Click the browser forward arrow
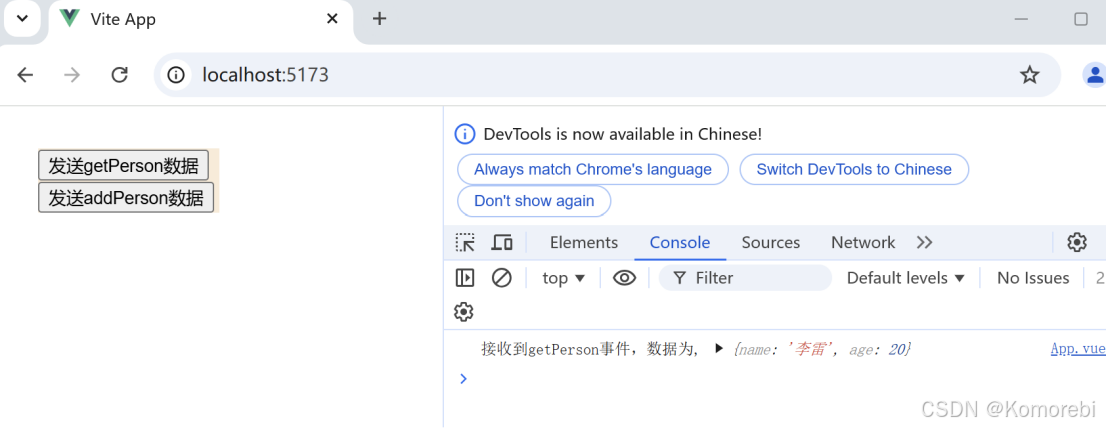 point(72,75)
